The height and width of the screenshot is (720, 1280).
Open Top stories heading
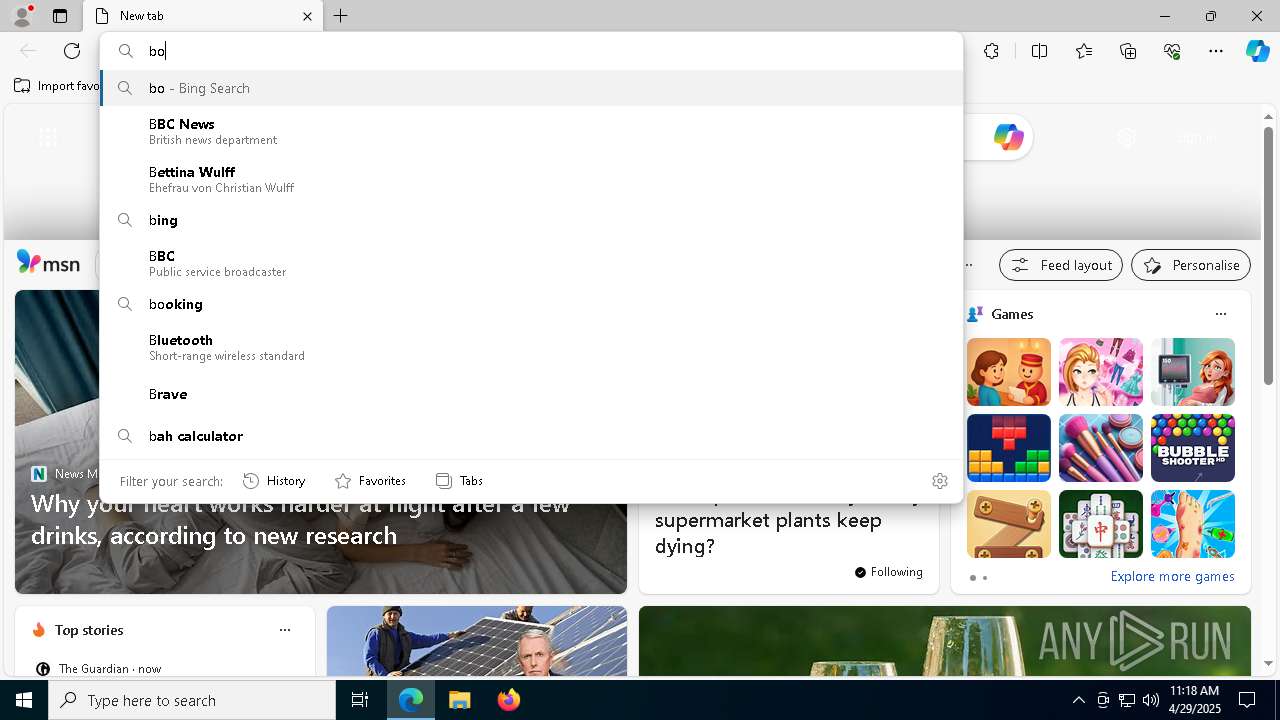point(89,630)
